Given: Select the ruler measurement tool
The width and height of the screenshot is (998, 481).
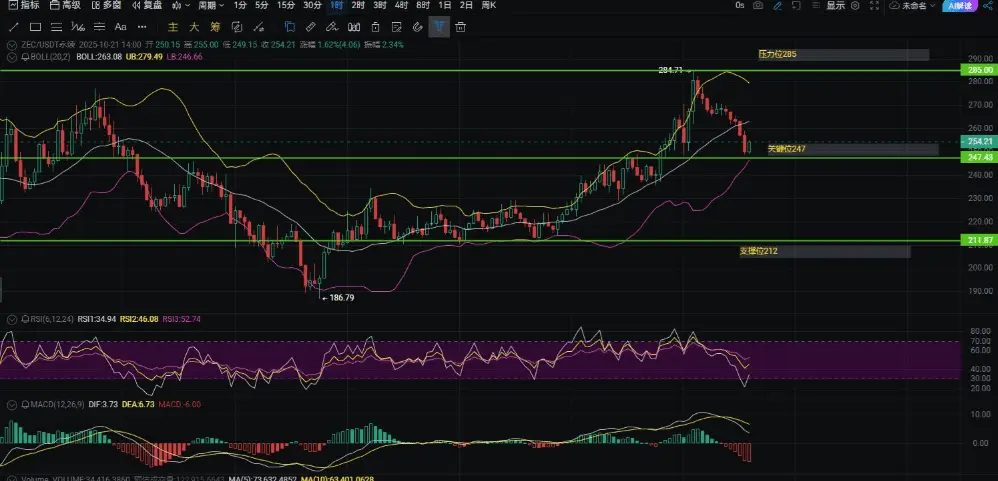Looking at the screenshot, I should pyautogui.click(x=310, y=27).
